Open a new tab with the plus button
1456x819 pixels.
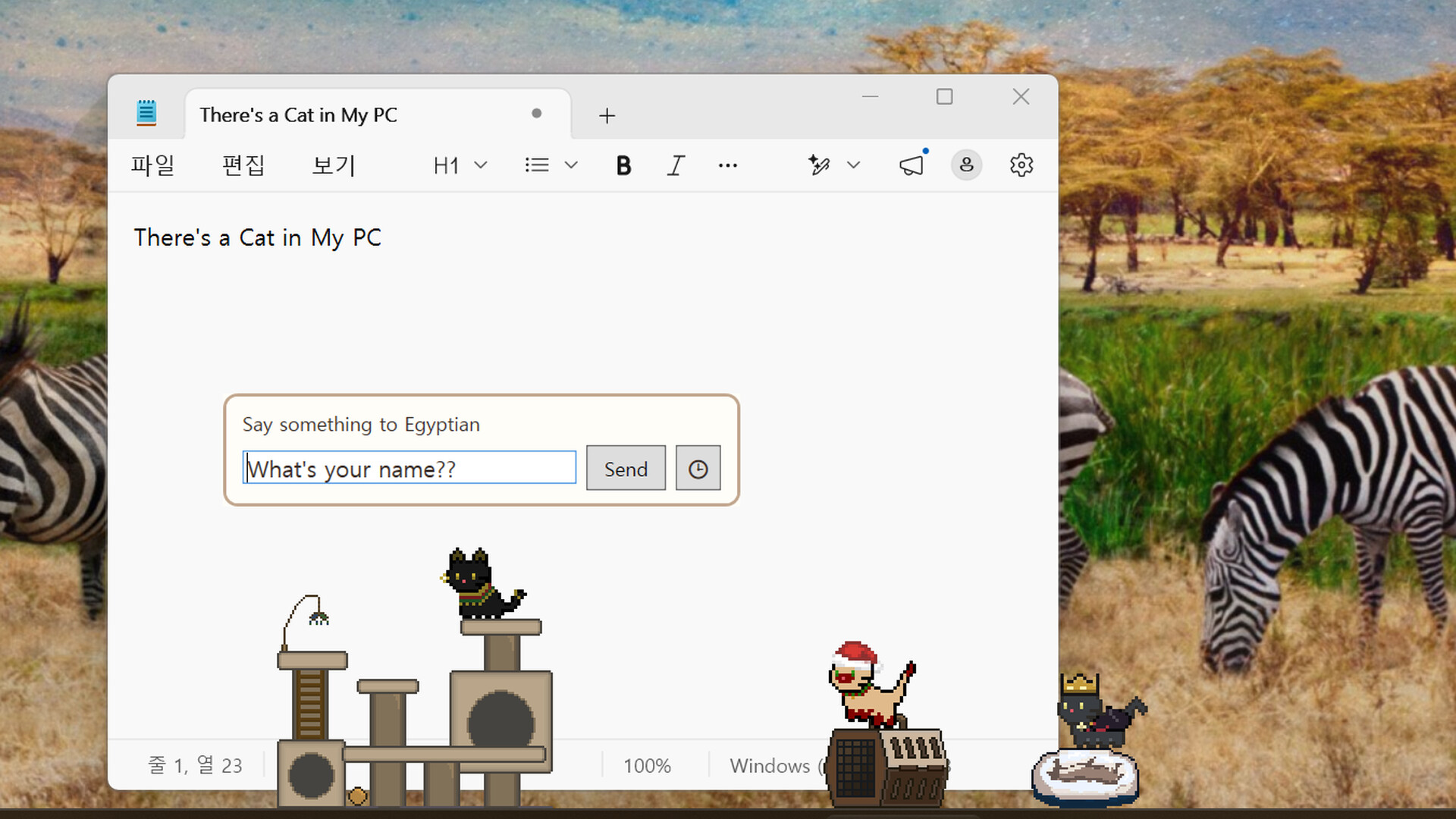pyautogui.click(x=607, y=116)
